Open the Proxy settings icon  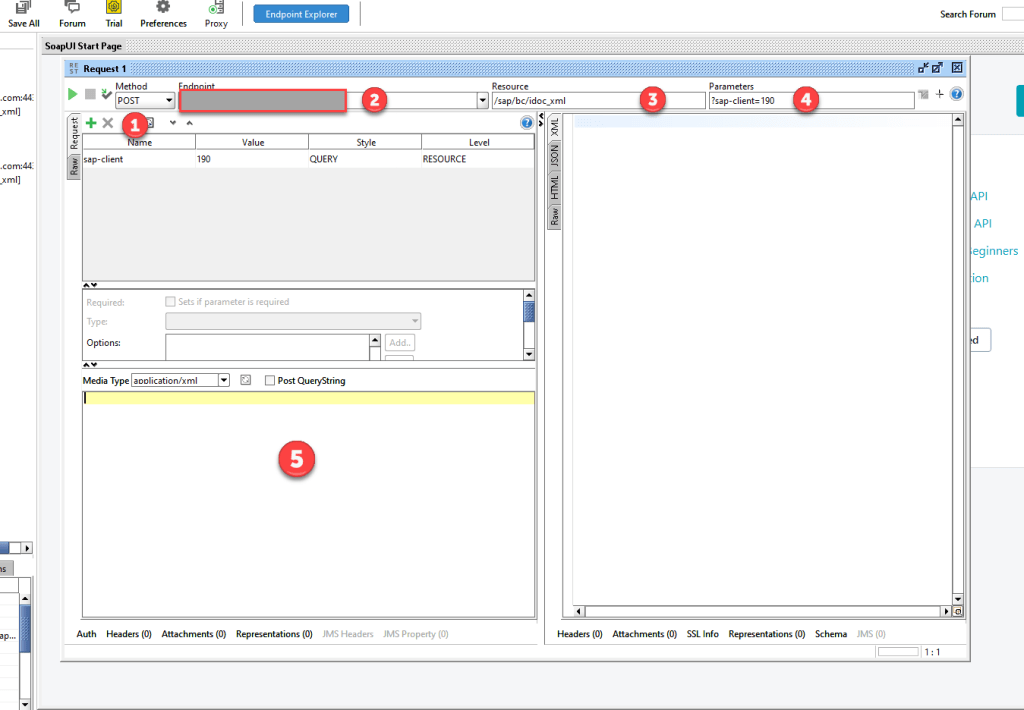(x=214, y=14)
